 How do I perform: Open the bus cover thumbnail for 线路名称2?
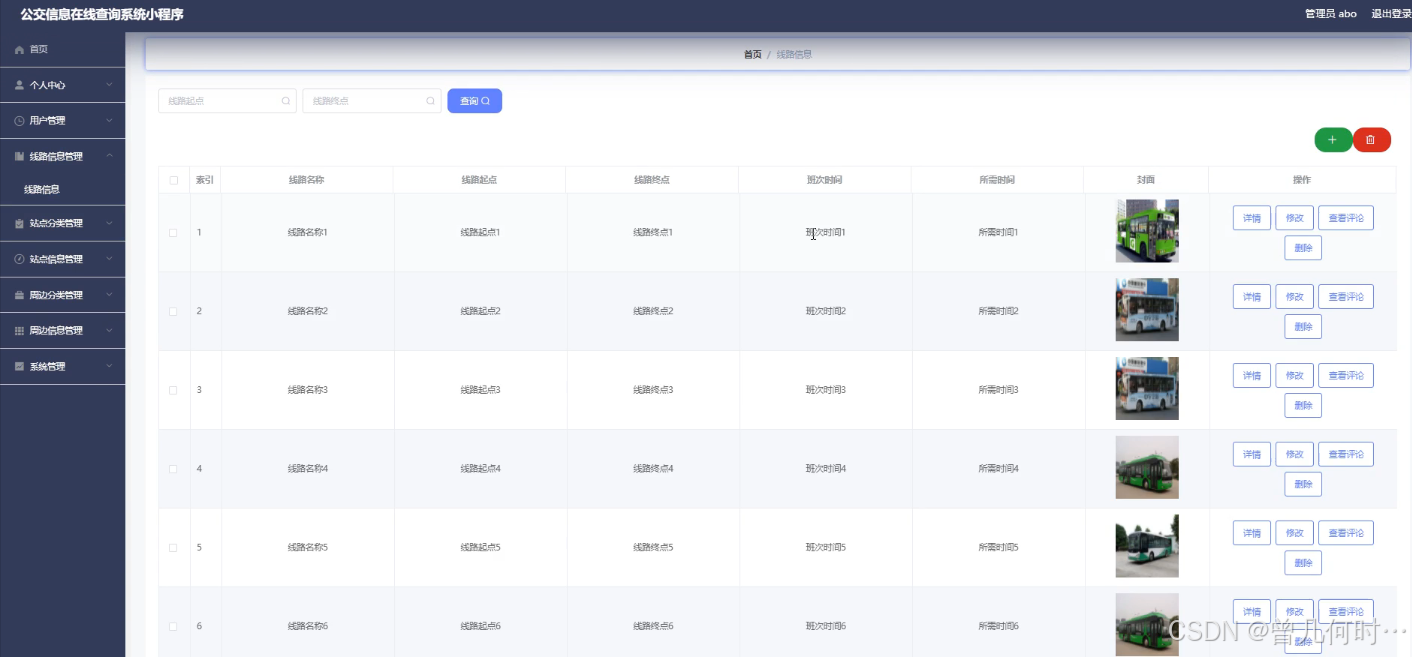pos(1147,310)
